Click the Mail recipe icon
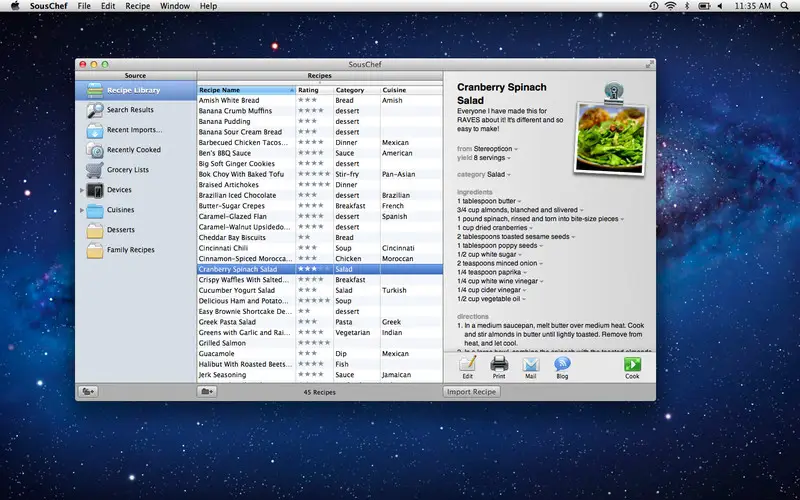Screen dimensions: 800x500 coord(531,364)
